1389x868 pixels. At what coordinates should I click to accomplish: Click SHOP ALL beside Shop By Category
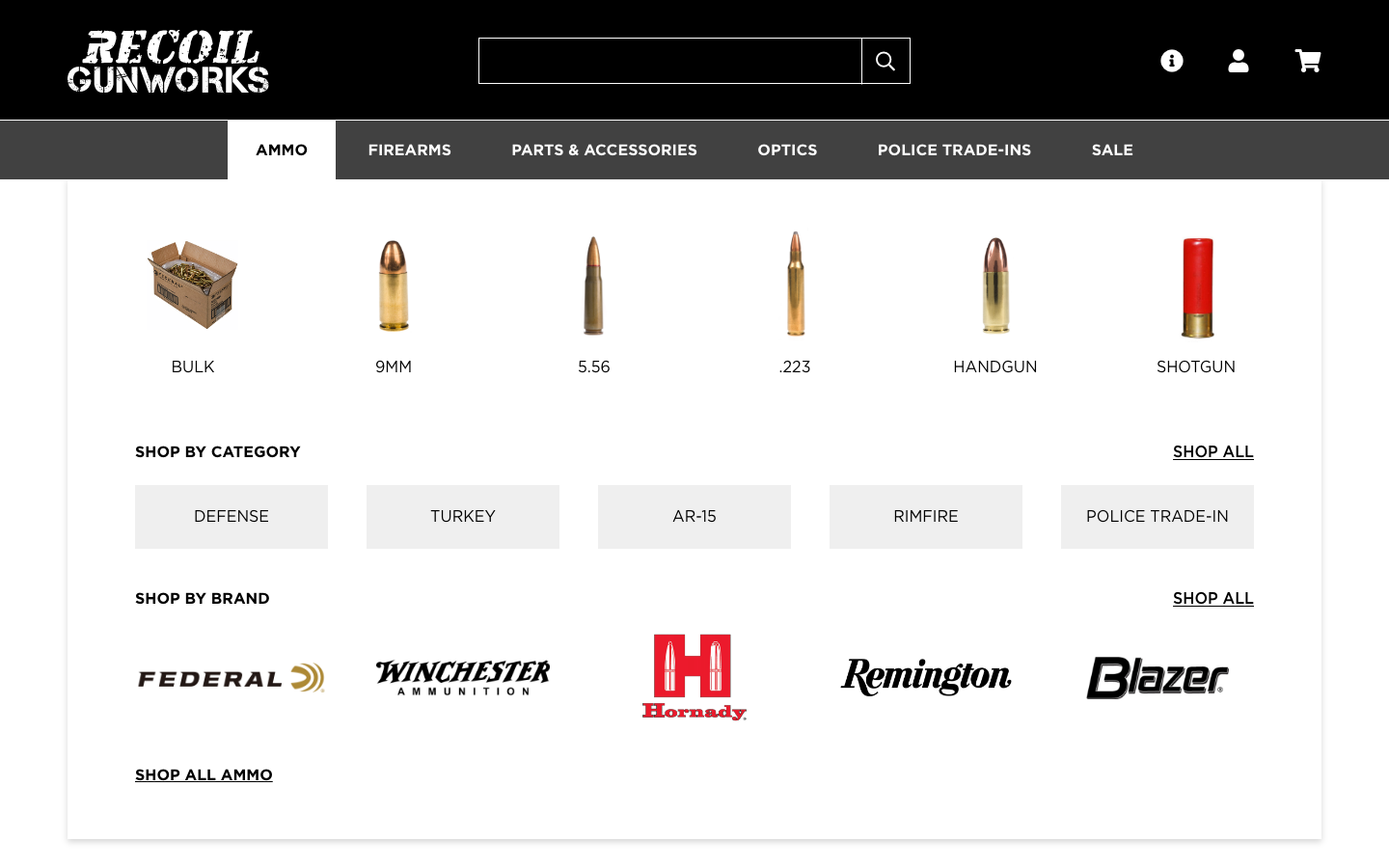(1213, 451)
